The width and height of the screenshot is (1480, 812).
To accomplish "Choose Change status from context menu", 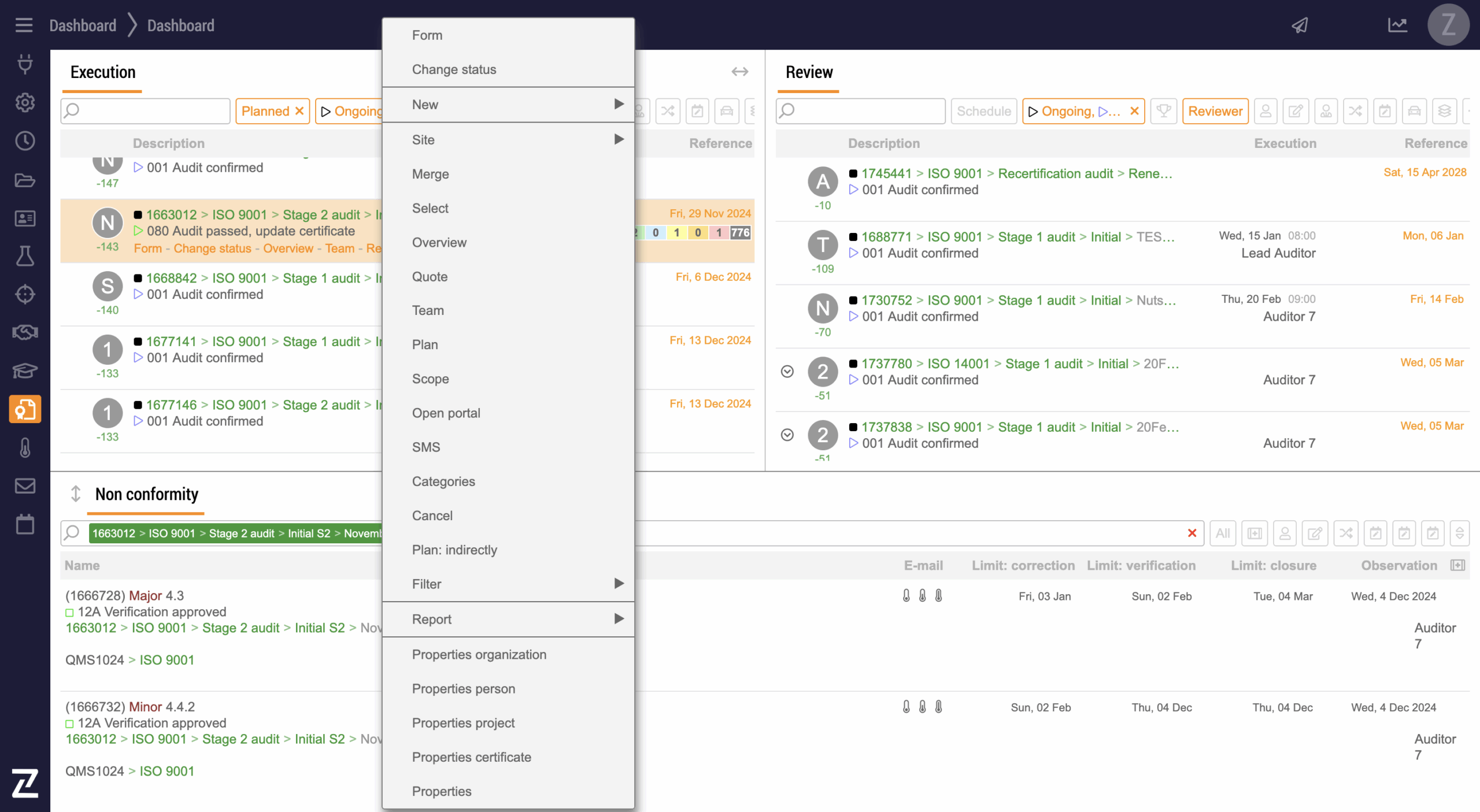I will (x=454, y=69).
